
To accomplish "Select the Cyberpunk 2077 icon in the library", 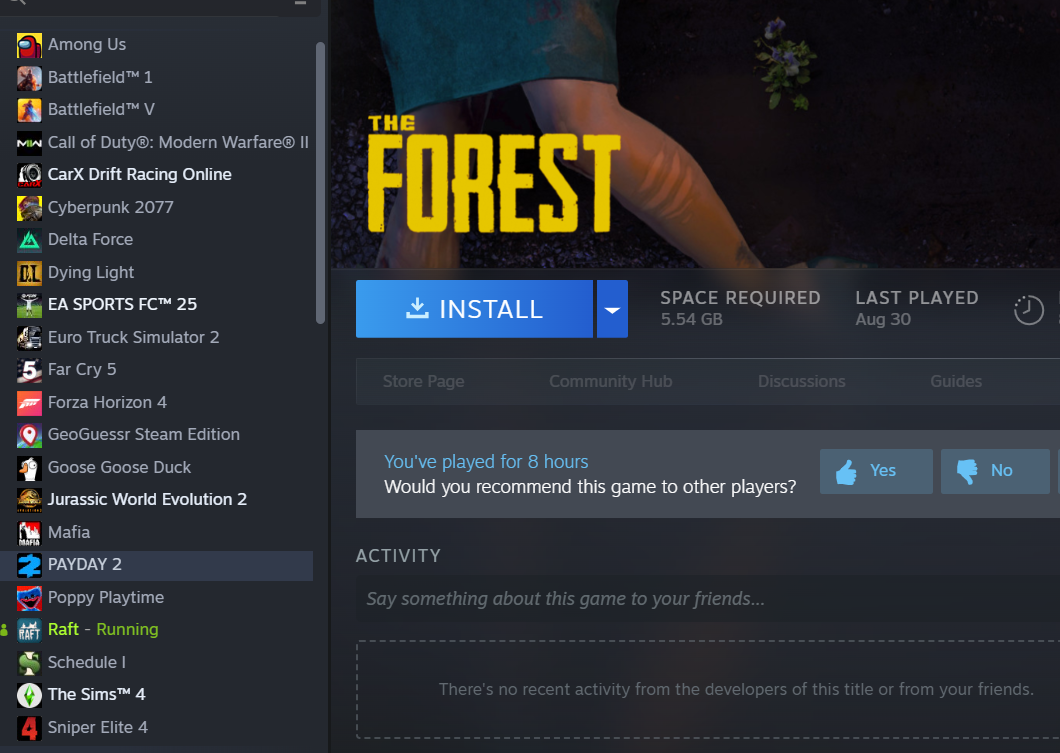I will coord(29,208).
